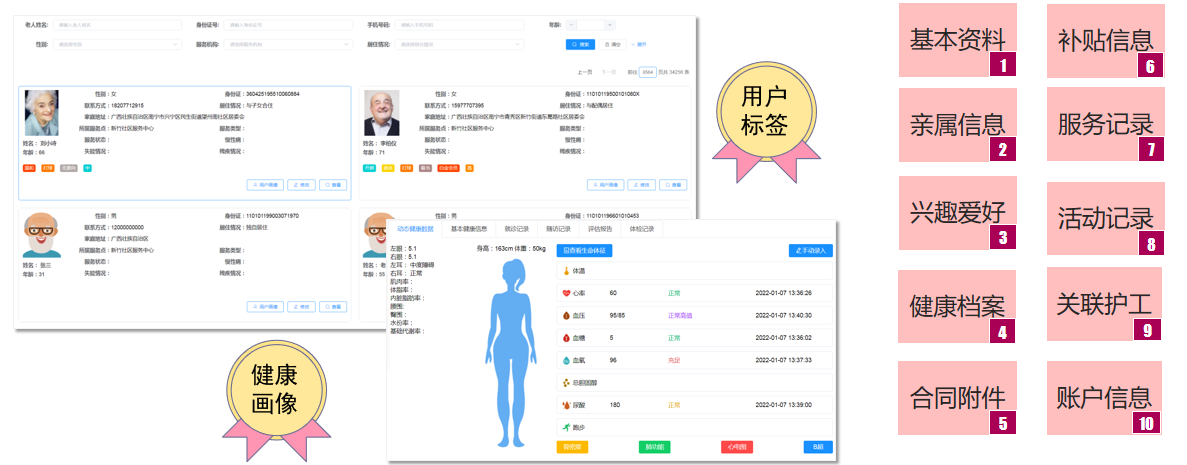The image size is (1187, 465).
Task: Click the flame icon beside 尿酸
Action: click(566, 405)
